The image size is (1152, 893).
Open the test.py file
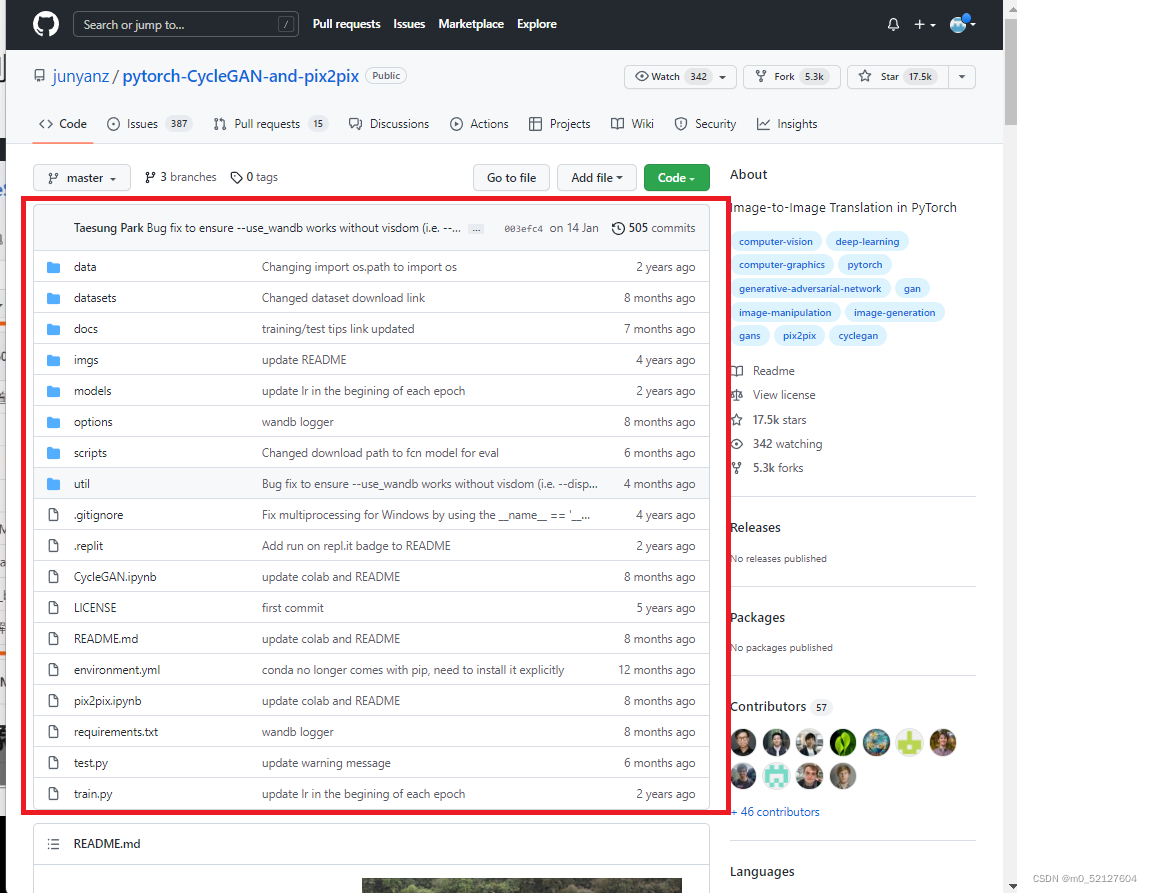coord(90,763)
